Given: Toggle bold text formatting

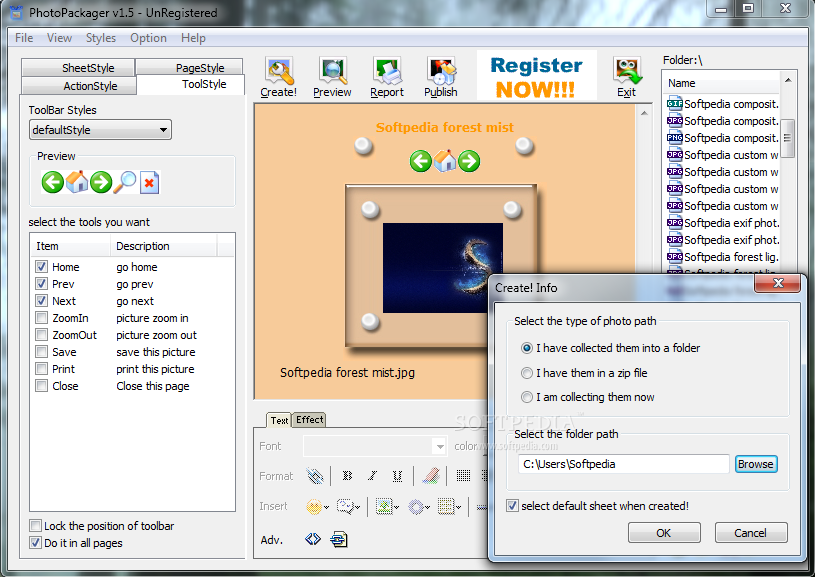Looking at the screenshot, I should click(347, 476).
